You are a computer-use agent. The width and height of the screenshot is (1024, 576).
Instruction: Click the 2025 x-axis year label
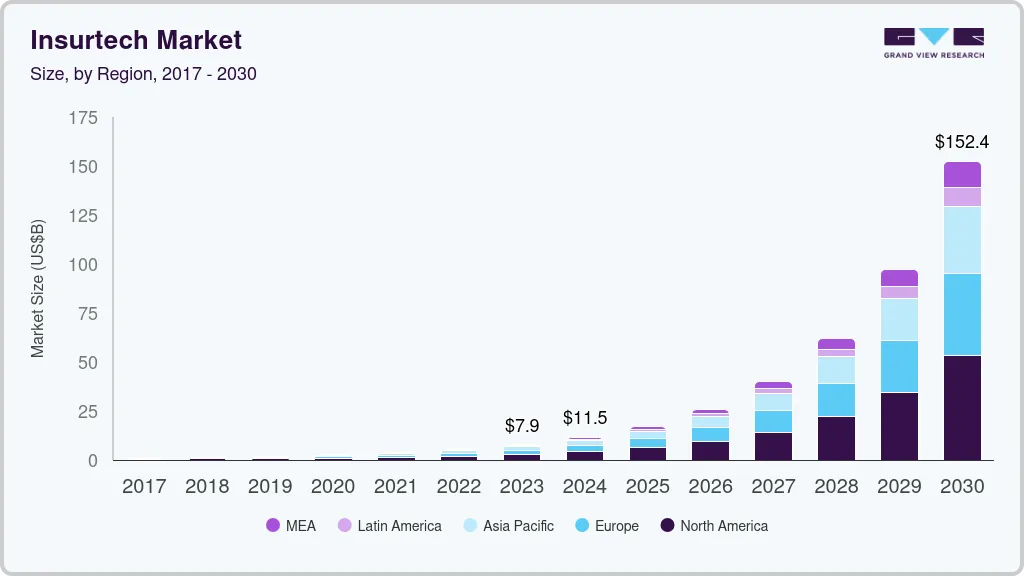click(647, 487)
